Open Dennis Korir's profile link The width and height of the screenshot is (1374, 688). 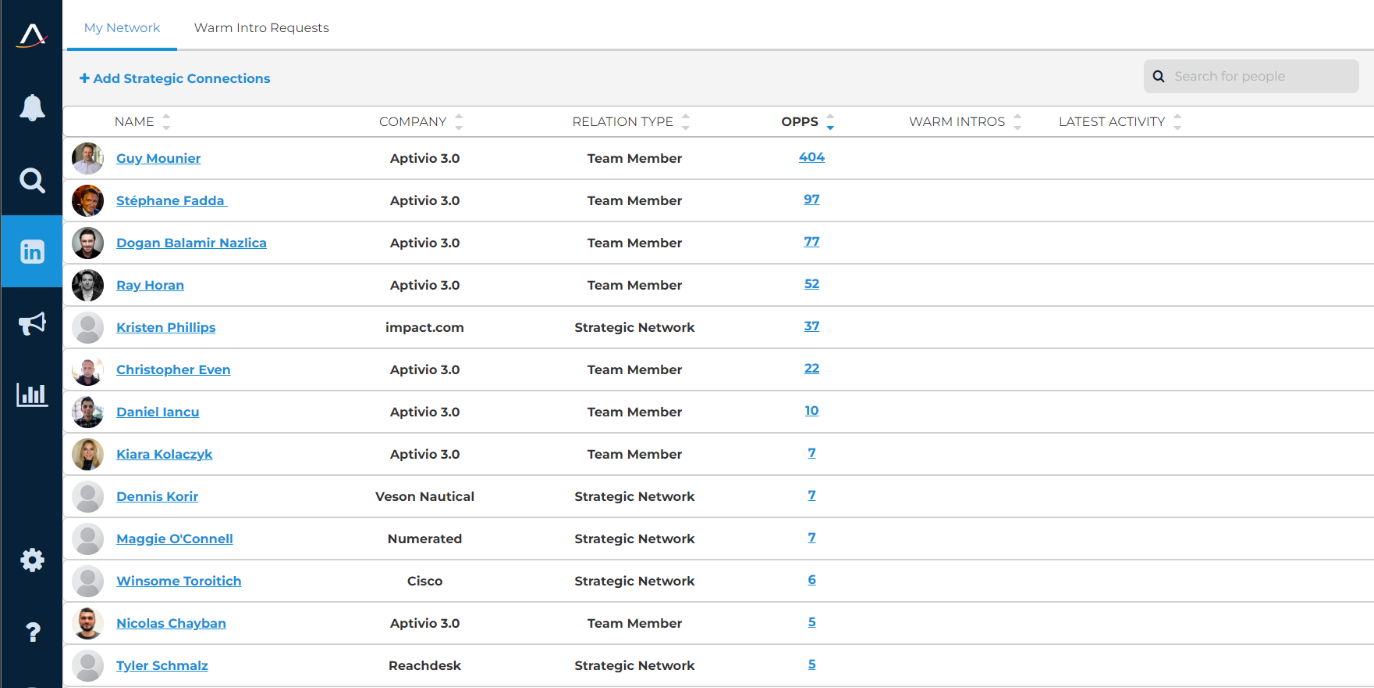[x=157, y=497]
